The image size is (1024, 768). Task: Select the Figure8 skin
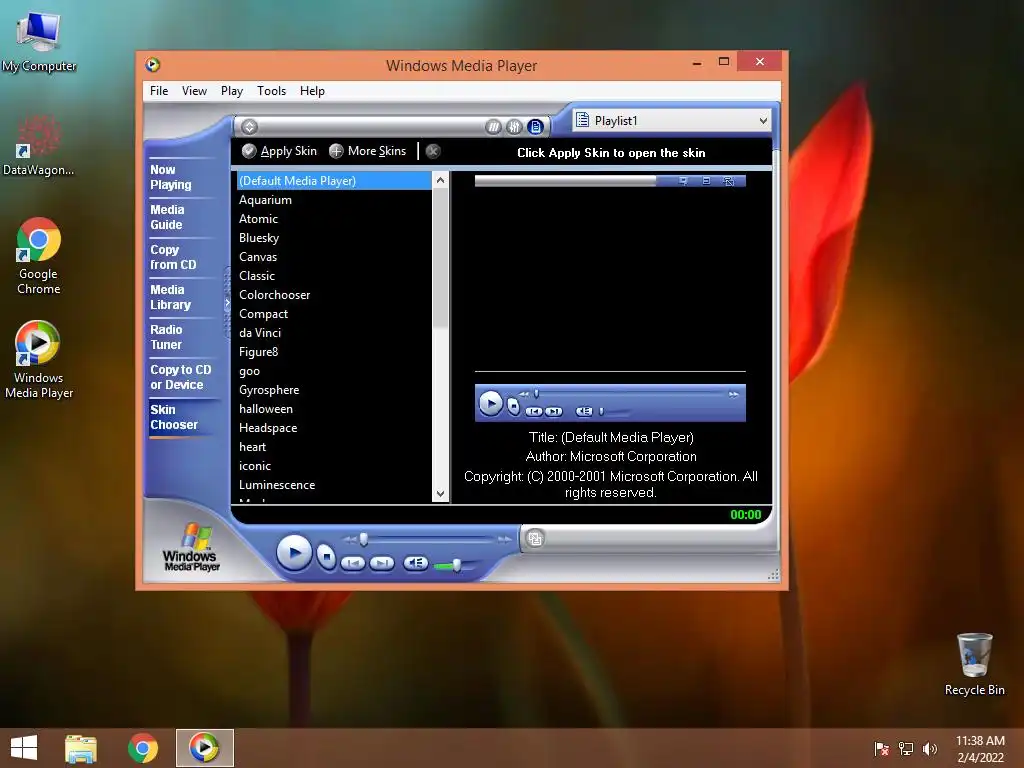(x=334, y=351)
